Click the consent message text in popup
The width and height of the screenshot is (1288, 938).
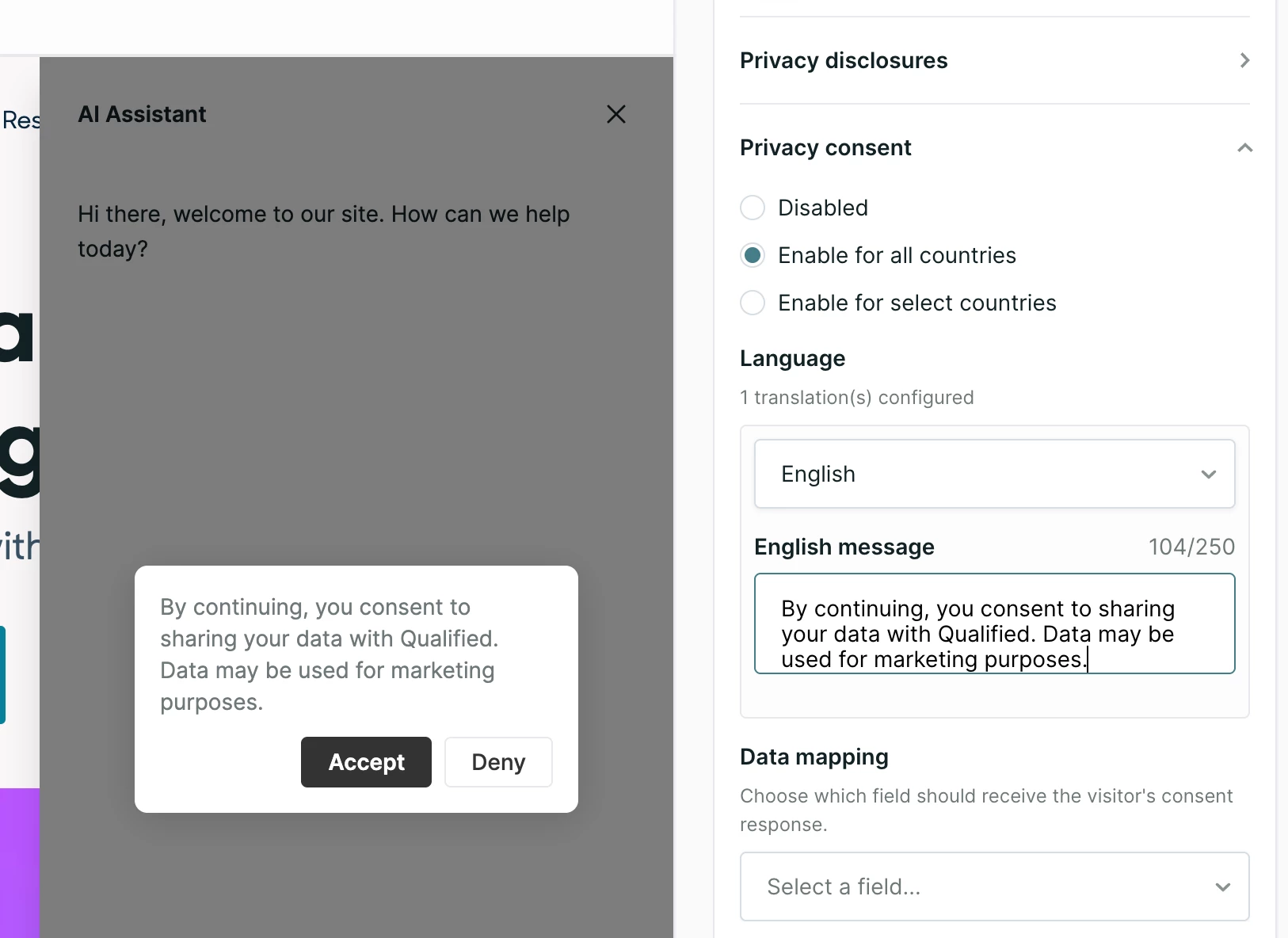pyautogui.click(x=330, y=654)
